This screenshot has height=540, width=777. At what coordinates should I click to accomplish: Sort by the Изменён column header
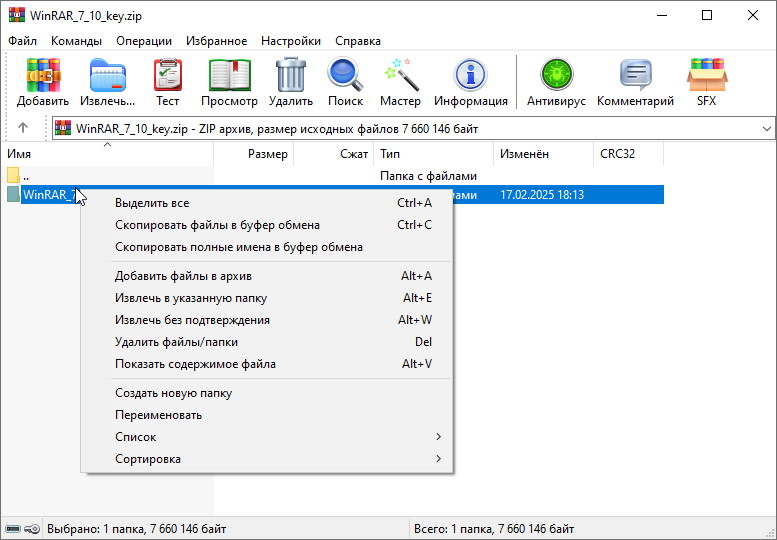(544, 154)
